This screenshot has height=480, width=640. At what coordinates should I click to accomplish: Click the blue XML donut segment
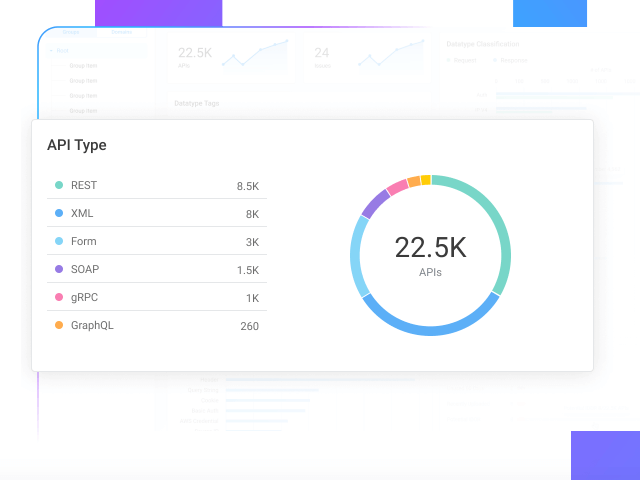tap(430, 331)
